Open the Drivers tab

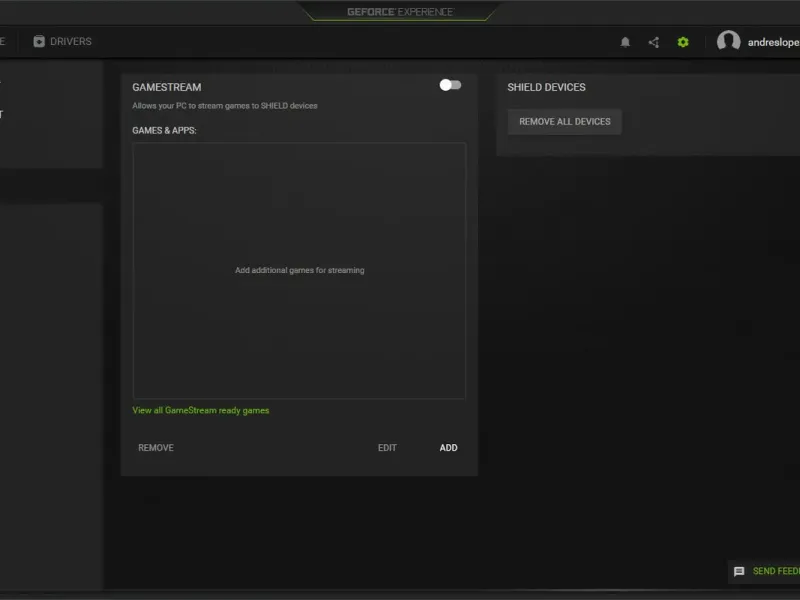[x=62, y=41]
